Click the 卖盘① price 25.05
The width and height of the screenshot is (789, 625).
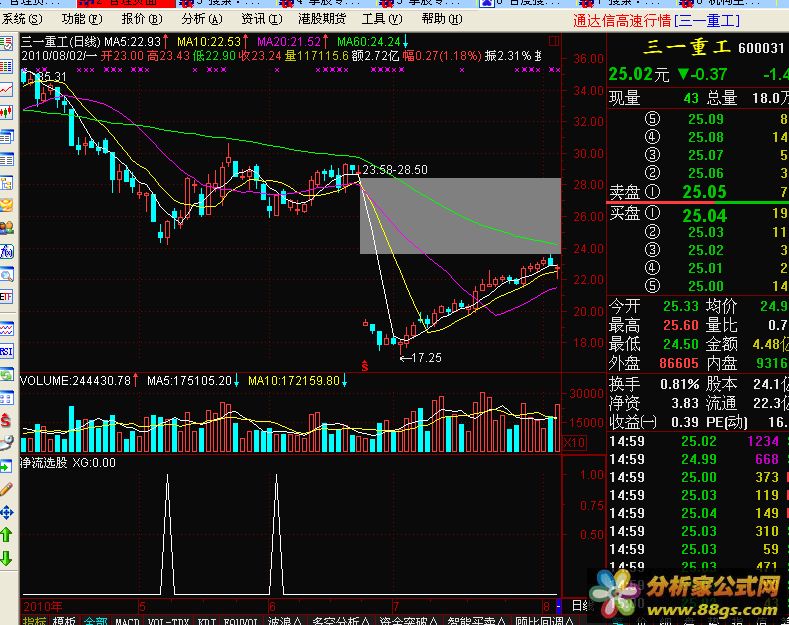704,192
